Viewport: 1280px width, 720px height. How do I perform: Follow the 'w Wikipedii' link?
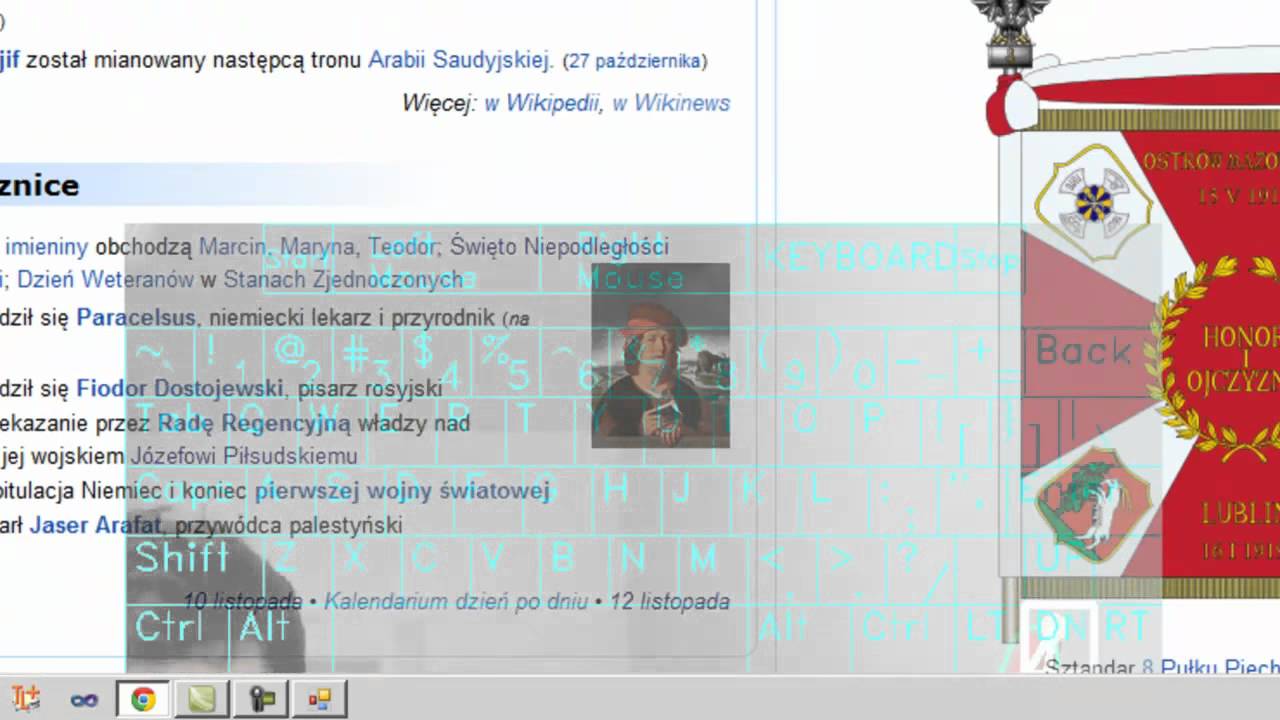[541, 103]
